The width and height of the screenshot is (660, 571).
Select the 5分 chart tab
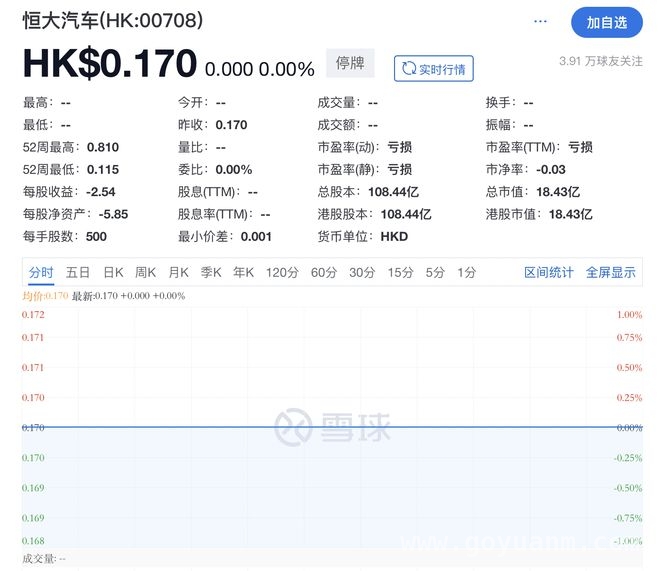coord(435,273)
